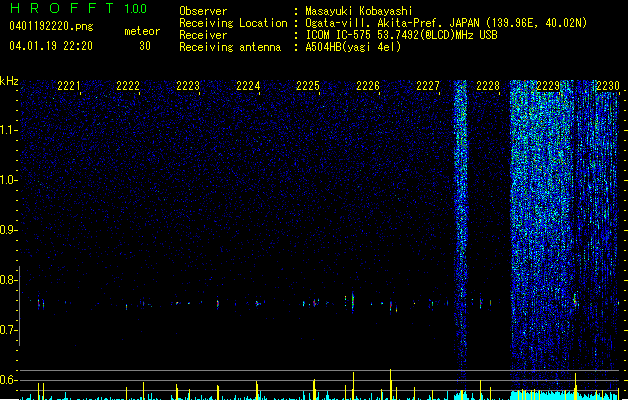Click the meteor label

pyautogui.click(x=142, y=31)
